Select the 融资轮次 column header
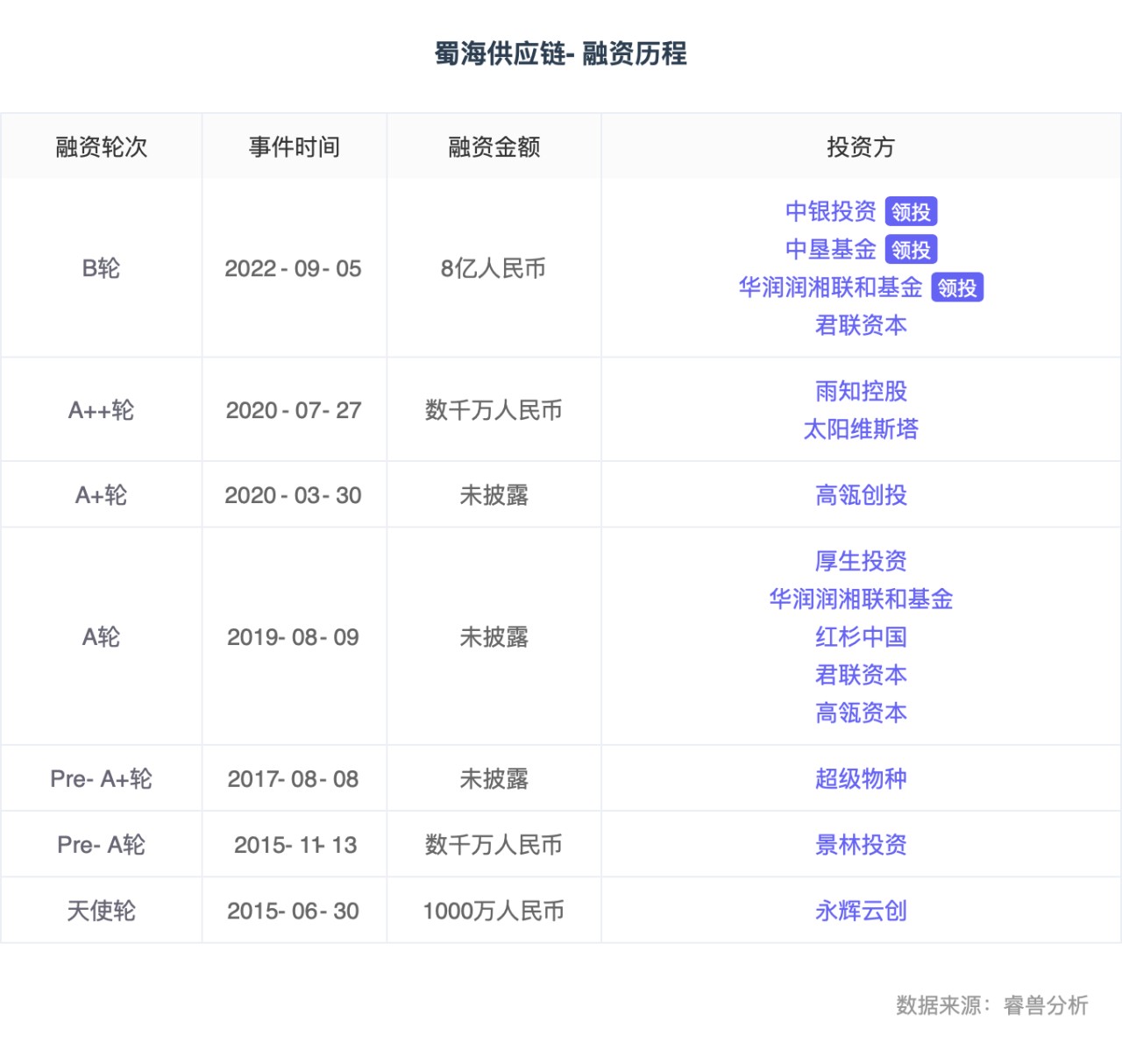Screen dimensions: 1122x1064 tap(102, 146)
